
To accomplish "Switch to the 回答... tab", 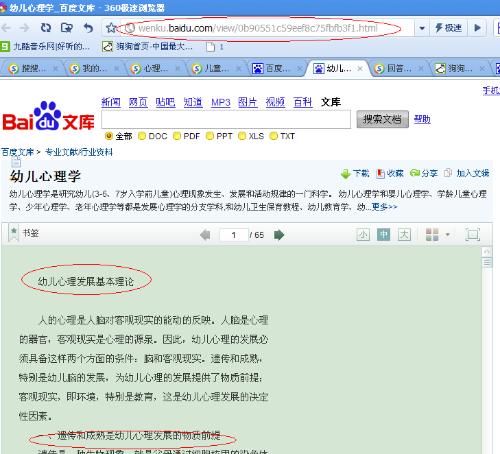I will pos(398,69).
